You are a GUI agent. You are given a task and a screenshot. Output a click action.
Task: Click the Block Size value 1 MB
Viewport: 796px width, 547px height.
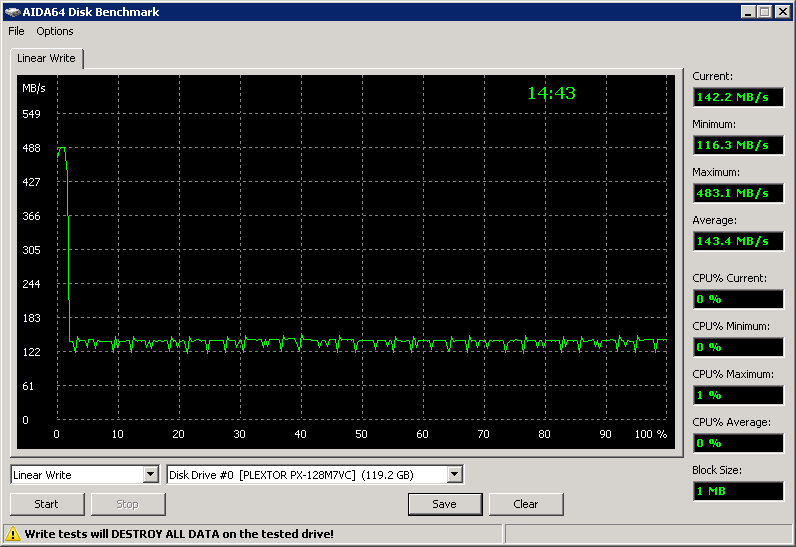[x=738, y=491]
